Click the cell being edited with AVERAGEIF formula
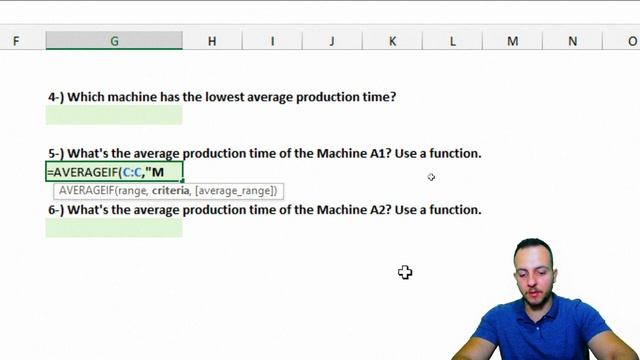Image resolution: width=640 pixels, height=360 pixels. click(x=114, y=172)
